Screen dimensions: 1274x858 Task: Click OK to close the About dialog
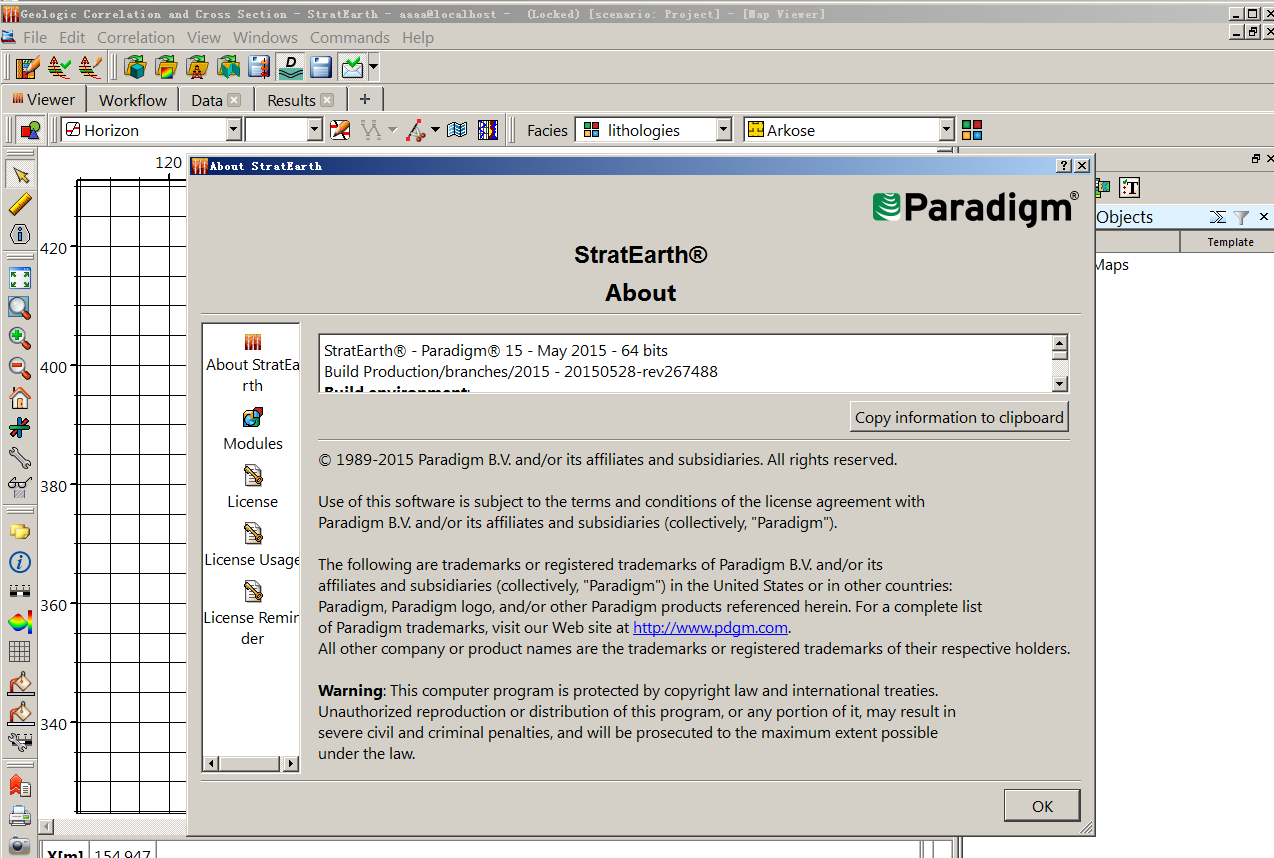[x=1042, y=806]
